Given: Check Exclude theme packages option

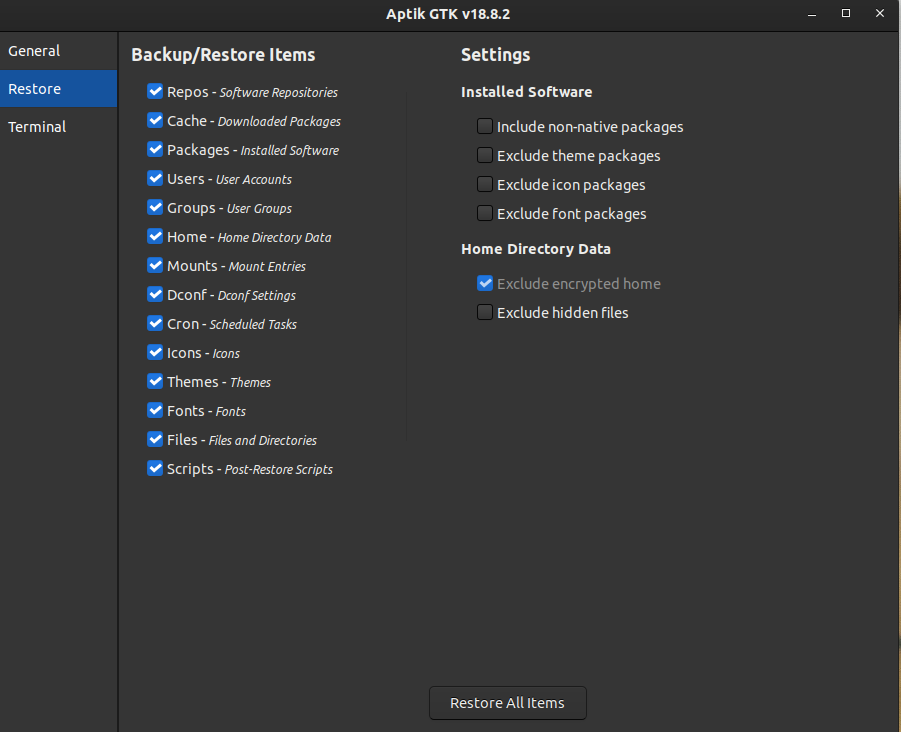Looking at the screenshot, I should point(485,156).
